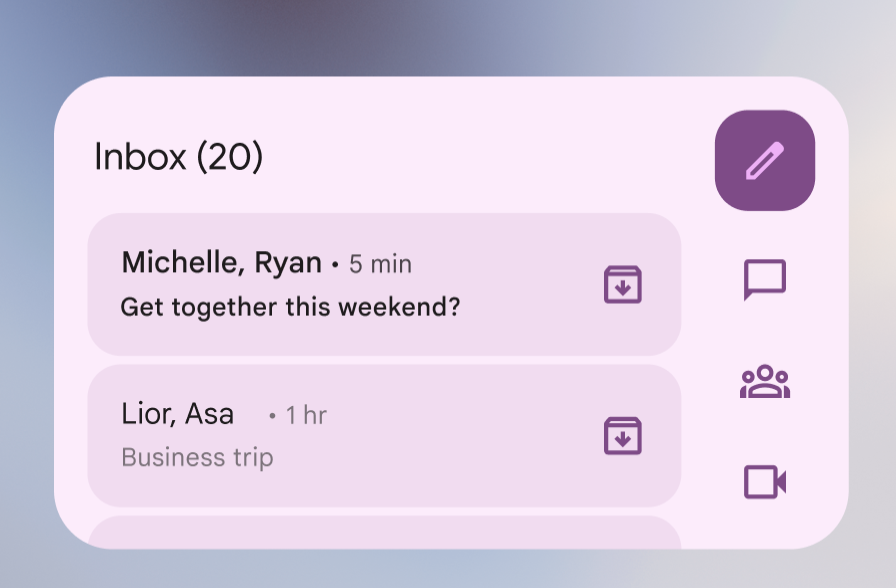Open Google Chat from the widget sidebar
Viewport: 896px width, 588px height.
click(x=763, y=279)
